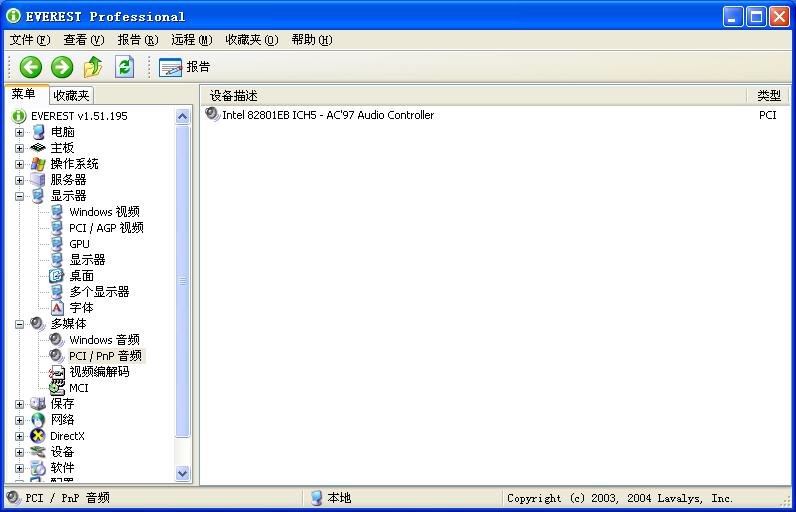Refresh the page with the refresh icon
Screen dimensions: 796x512
coord(124,67)
